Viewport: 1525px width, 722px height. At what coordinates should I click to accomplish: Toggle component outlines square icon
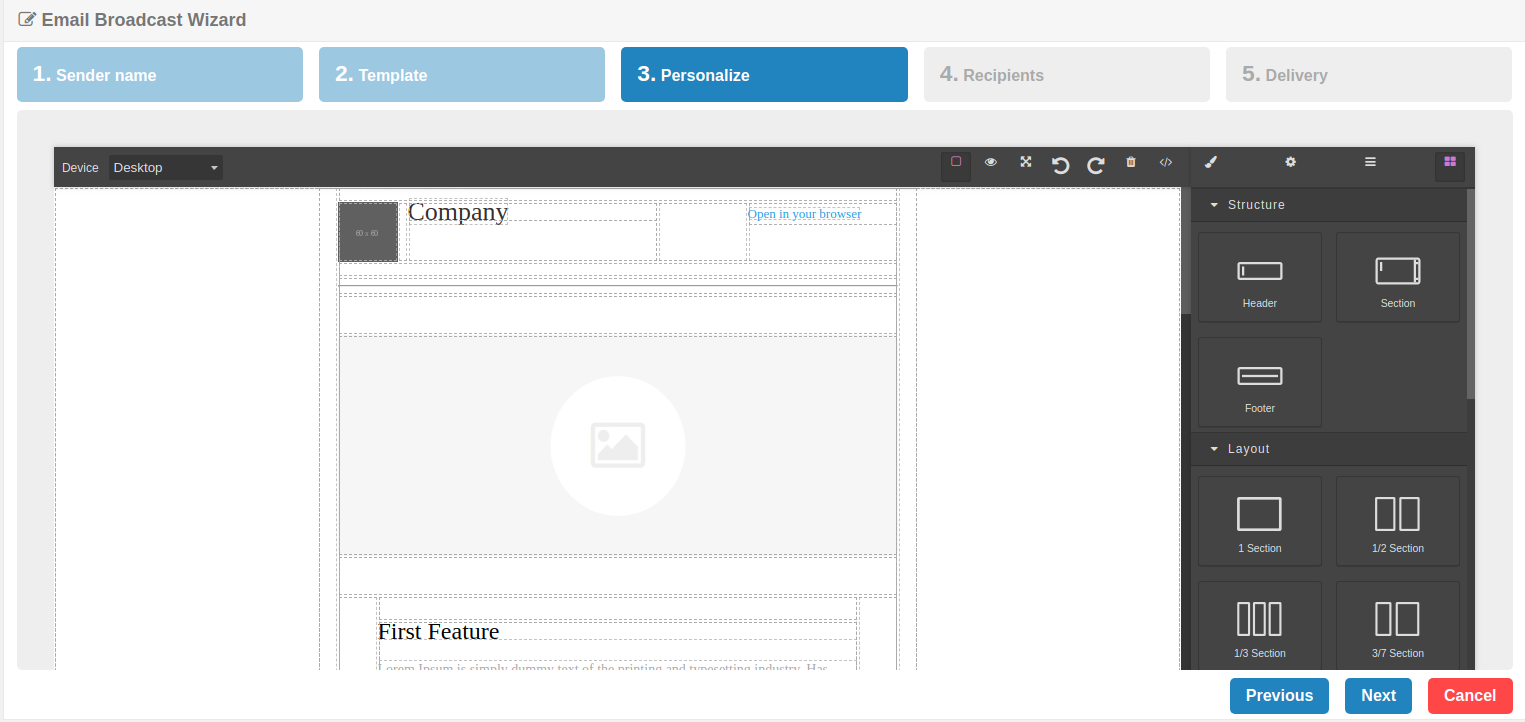(x=956, y=162)
